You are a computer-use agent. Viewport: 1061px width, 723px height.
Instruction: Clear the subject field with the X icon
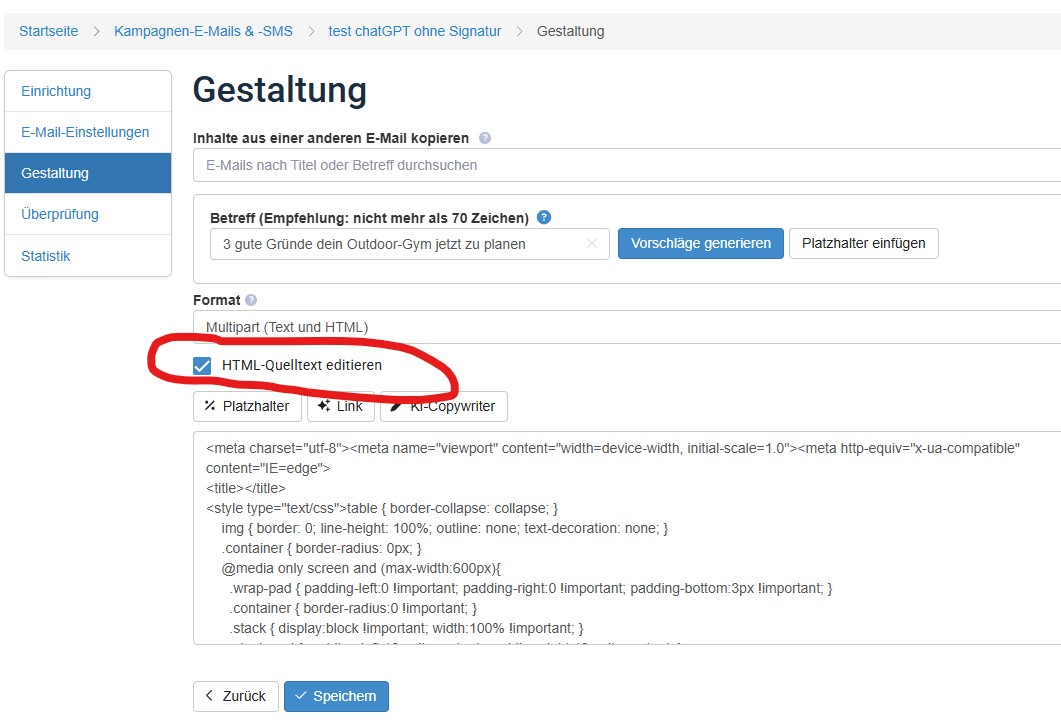pyautogui.click(x=591, y=243)
